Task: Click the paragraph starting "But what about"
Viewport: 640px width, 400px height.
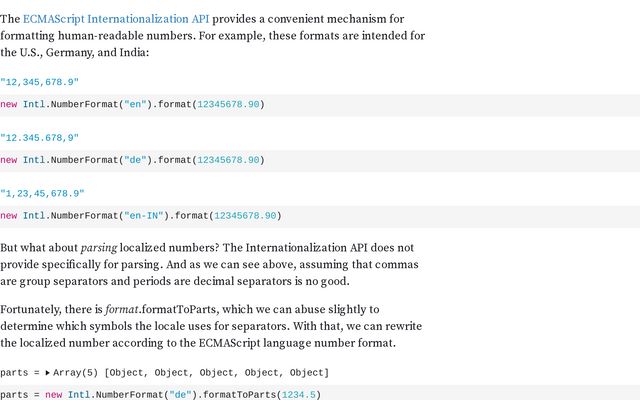Action: 200,264
